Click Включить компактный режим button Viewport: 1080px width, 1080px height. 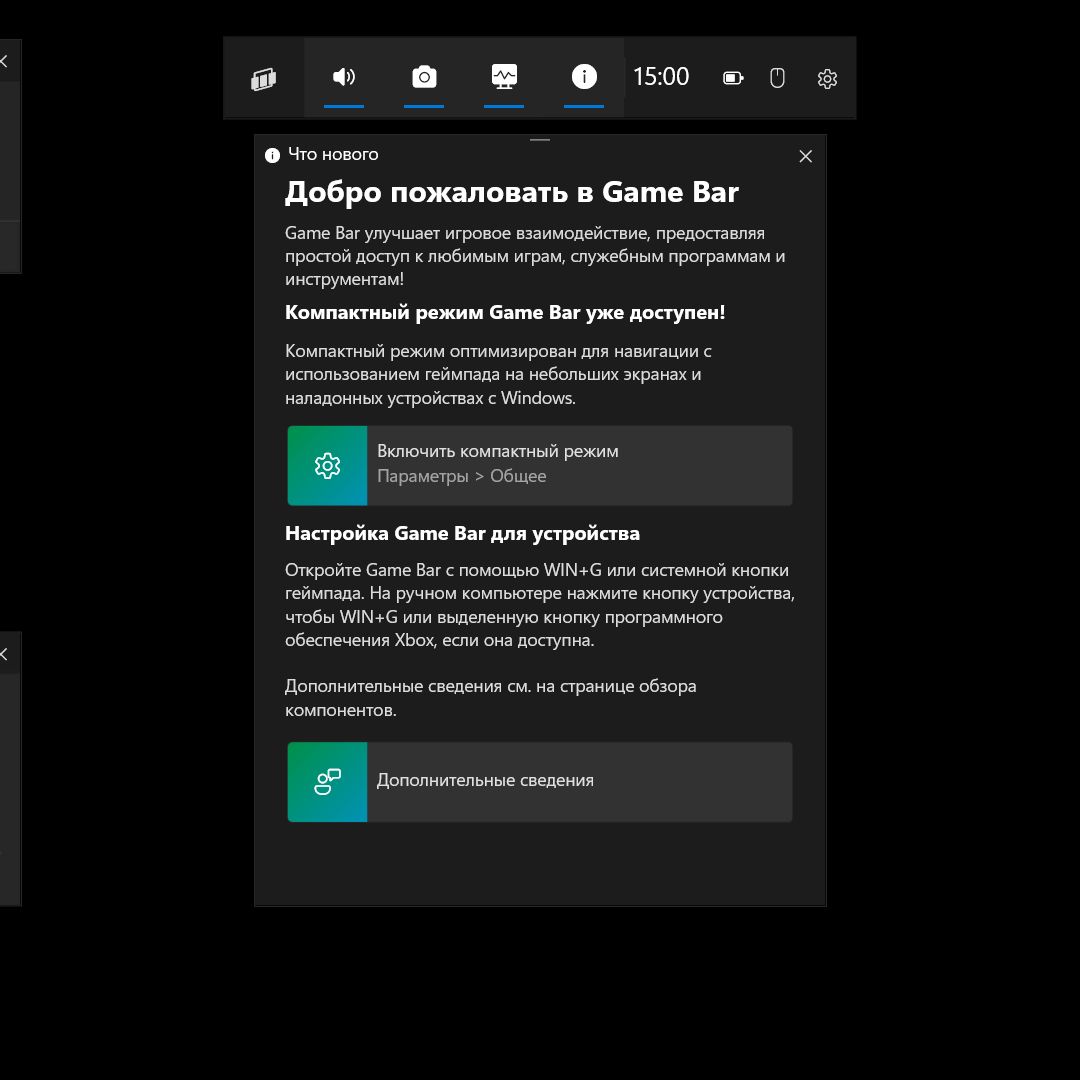coord(539,466)
